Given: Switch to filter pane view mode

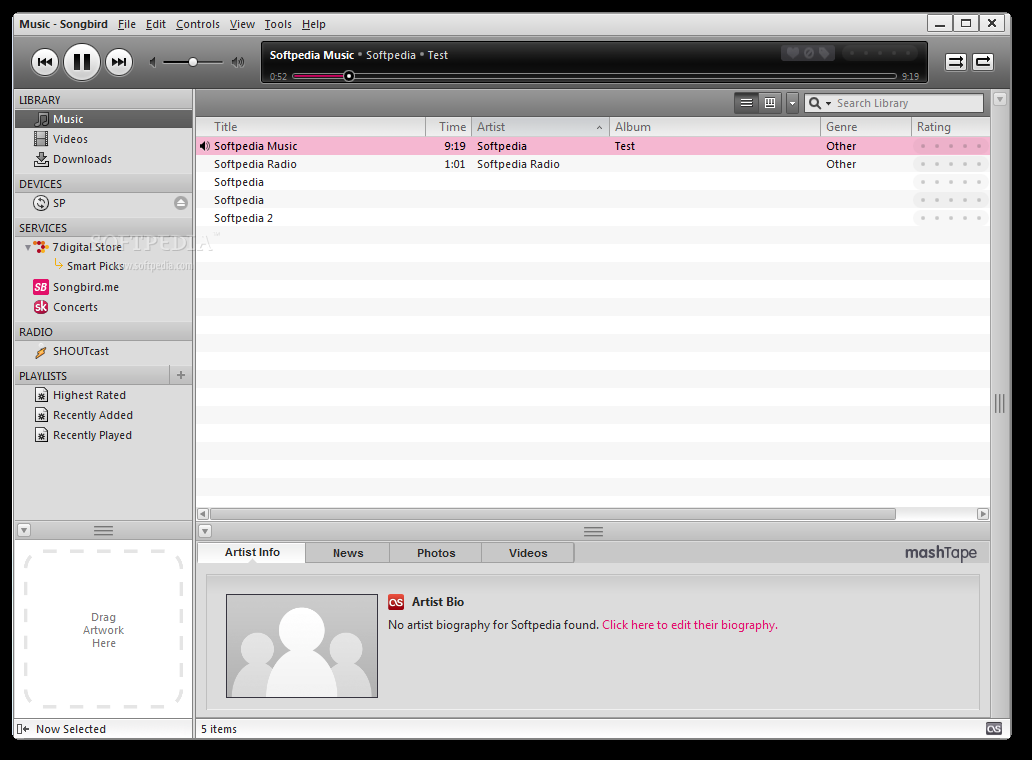Looking at the screenshot, I should pyautogui.click(x=769, y=102).
